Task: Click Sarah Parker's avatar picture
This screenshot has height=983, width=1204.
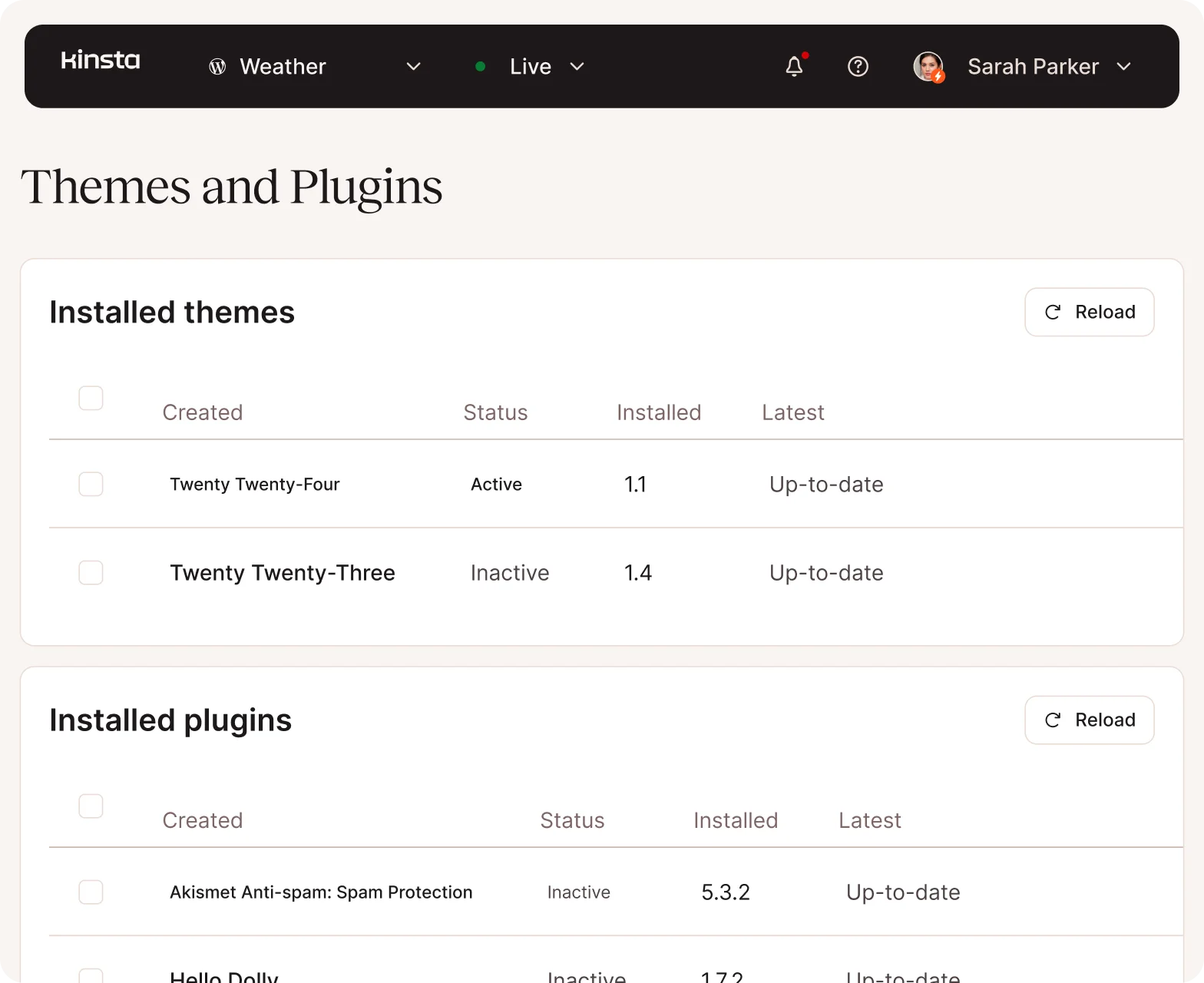Action: tap(928, 67)
